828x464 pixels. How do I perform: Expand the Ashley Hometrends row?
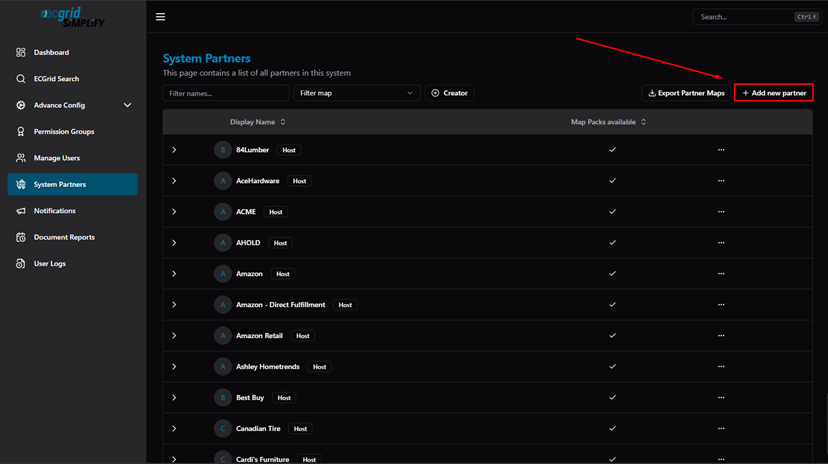174,367
